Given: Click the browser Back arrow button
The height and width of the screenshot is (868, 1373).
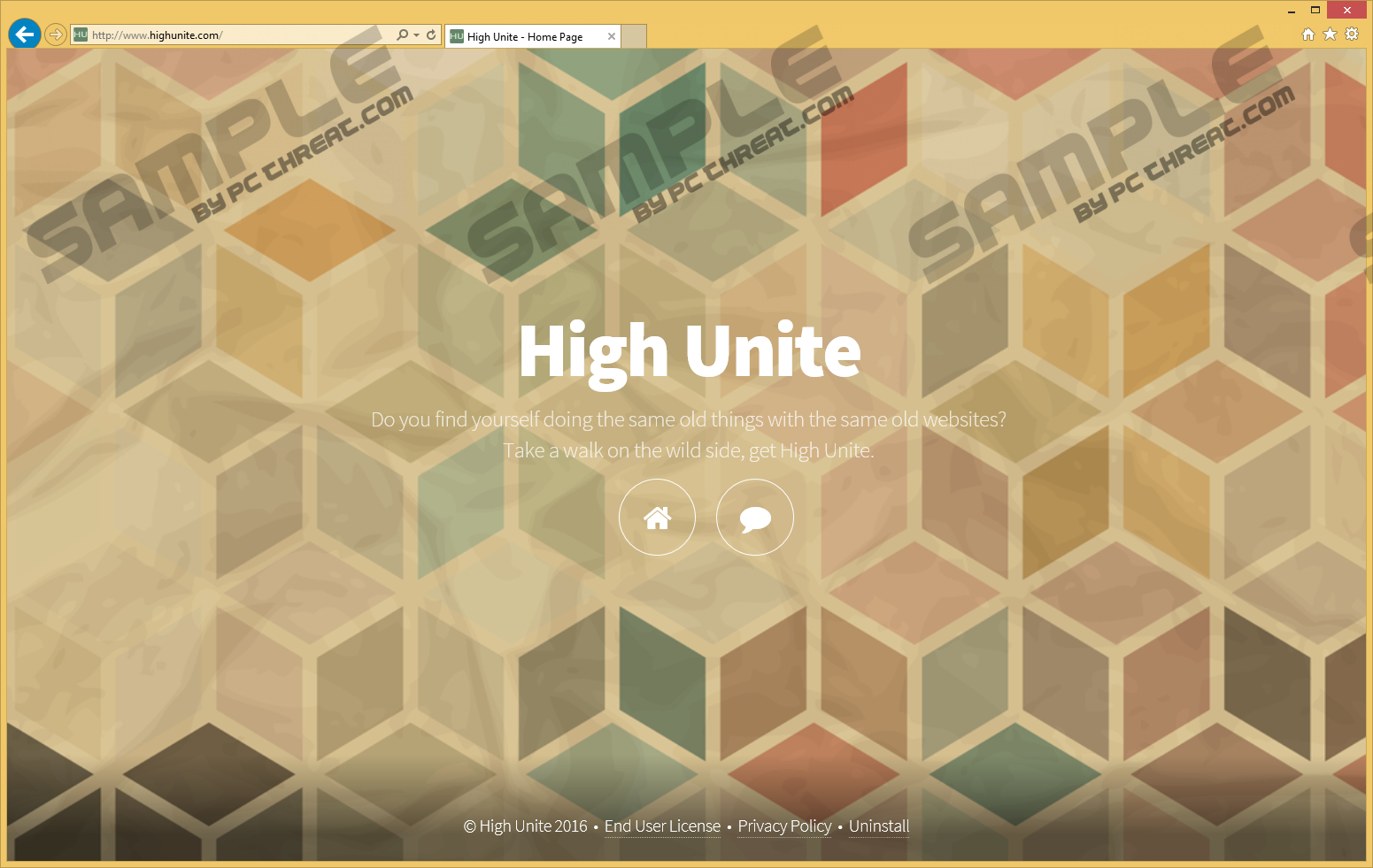Looking at the screenshot, I should pyautogui.click(x=25, y=35).
